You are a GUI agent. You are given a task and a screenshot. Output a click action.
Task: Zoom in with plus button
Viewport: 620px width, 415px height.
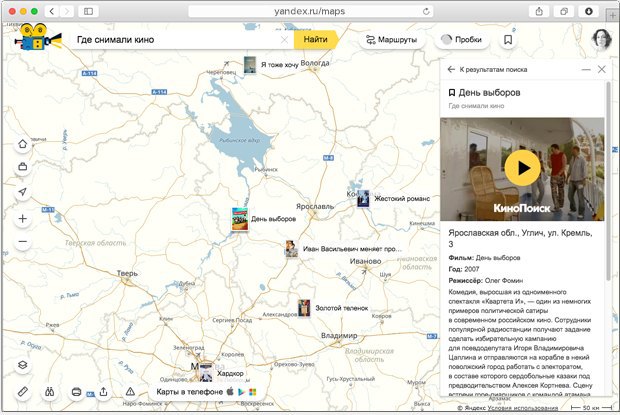tap(23, 219)
